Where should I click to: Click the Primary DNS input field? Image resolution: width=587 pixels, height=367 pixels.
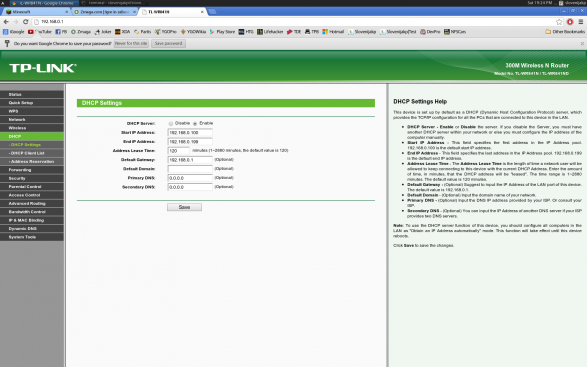(190, 178)
